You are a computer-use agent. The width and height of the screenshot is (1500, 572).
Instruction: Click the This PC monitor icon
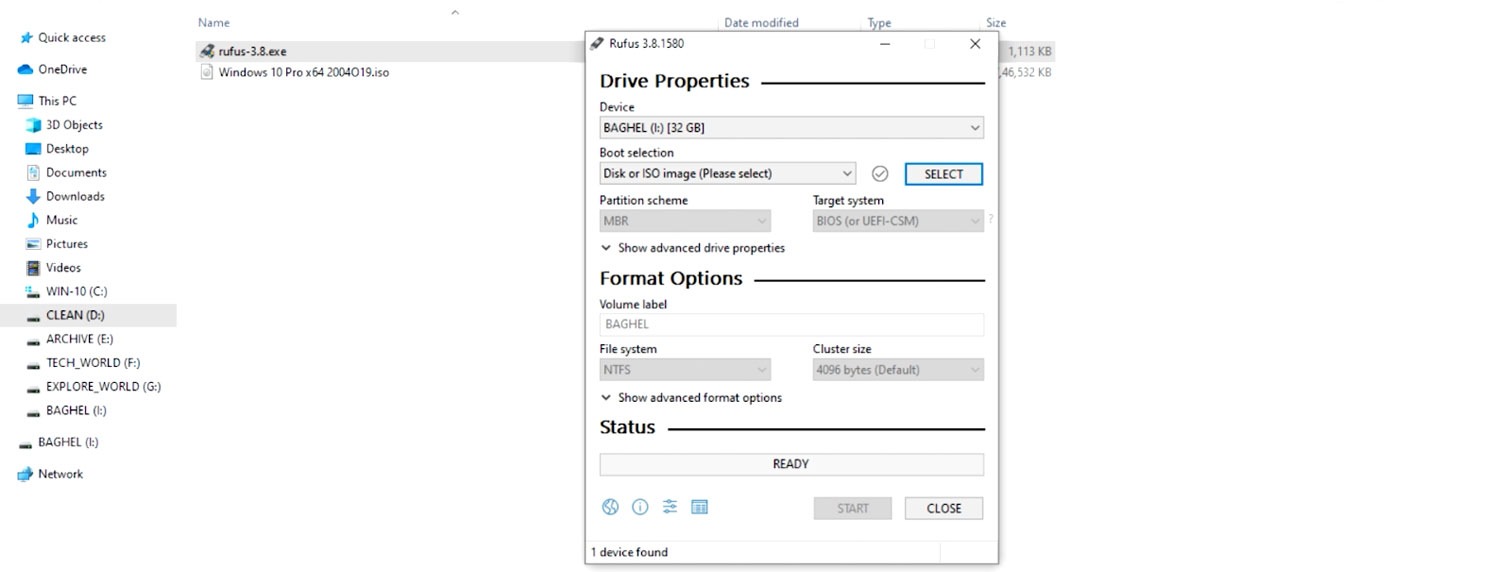tap(25, 101)
